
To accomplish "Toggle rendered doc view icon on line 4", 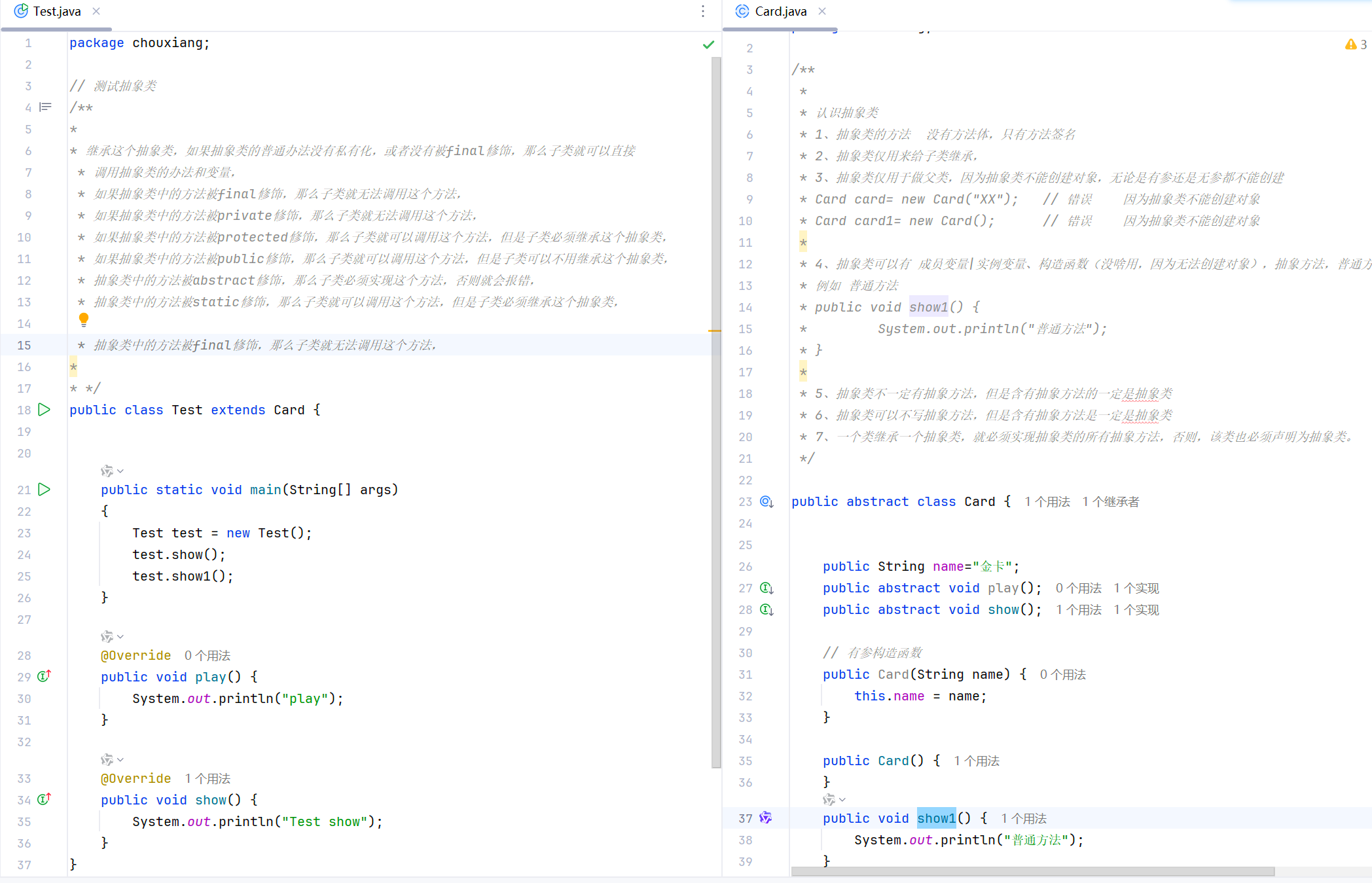I will tap(45, 107).
